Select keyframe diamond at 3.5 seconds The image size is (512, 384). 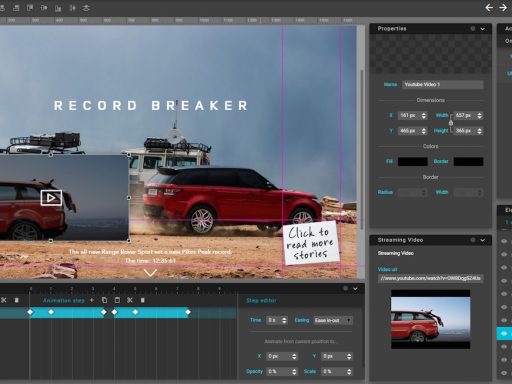pos(104,312)
